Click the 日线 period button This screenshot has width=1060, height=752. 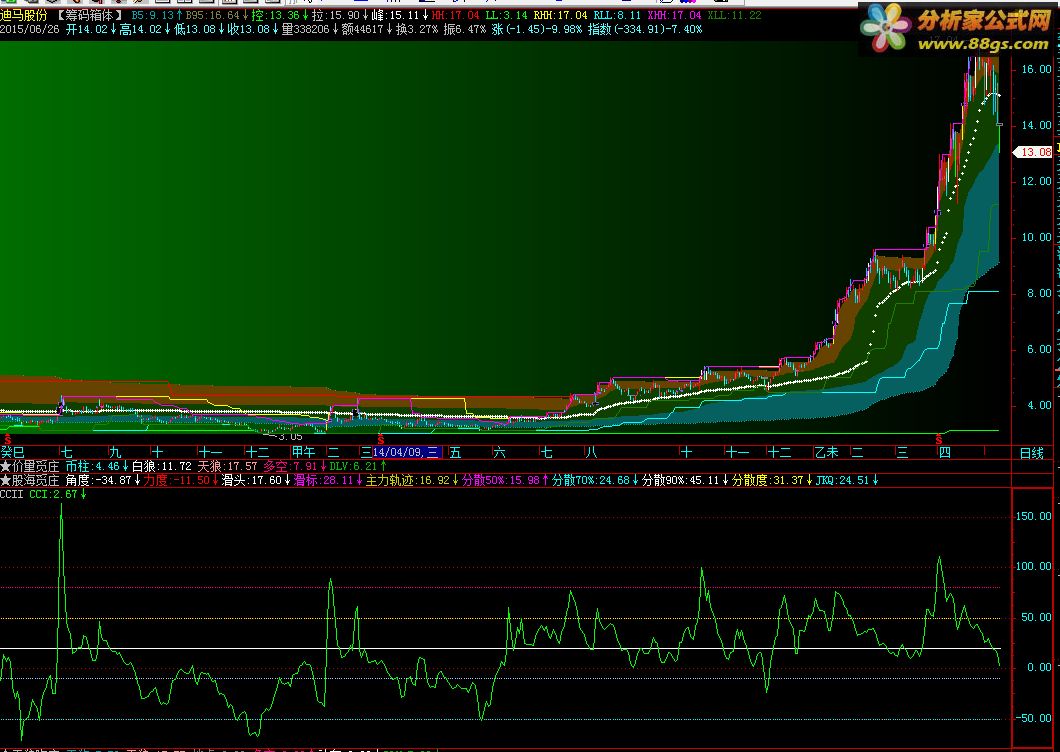[1032, 453]
